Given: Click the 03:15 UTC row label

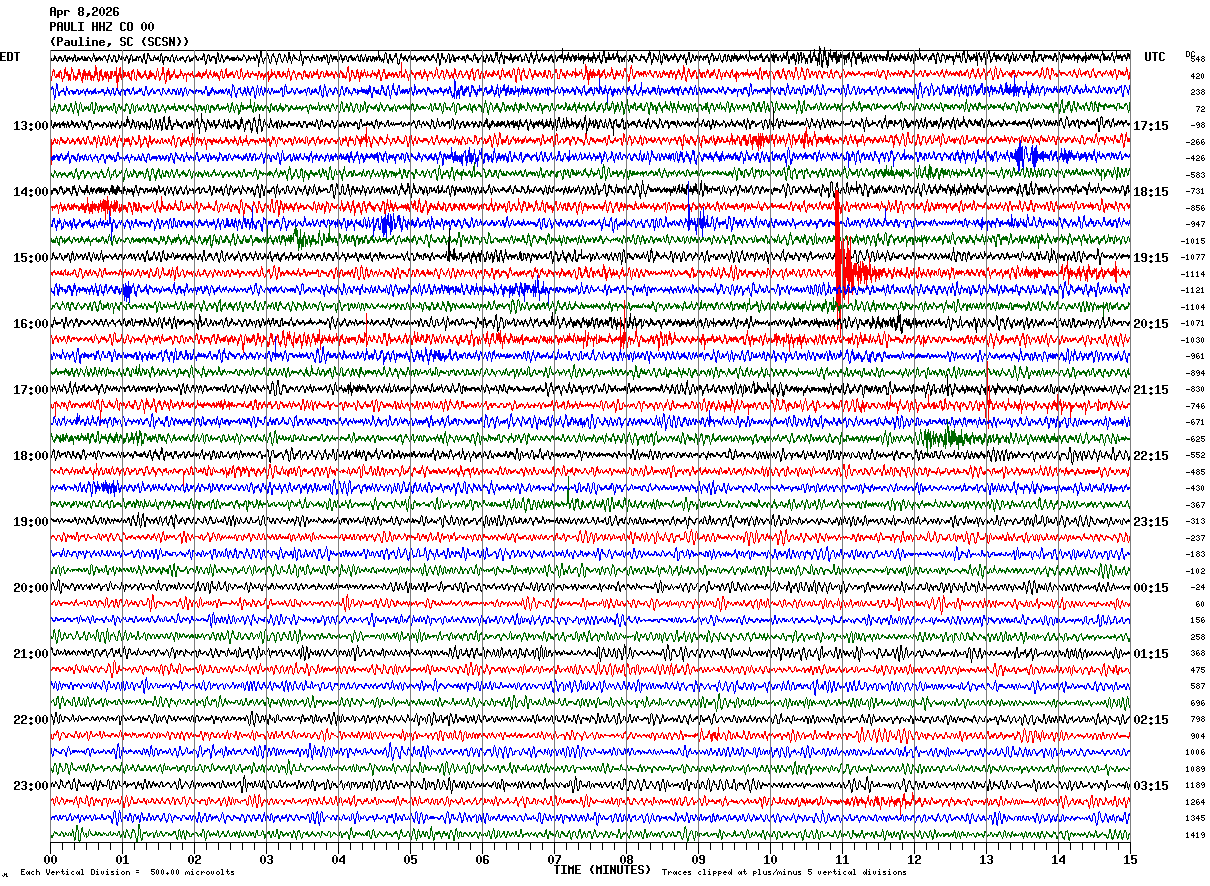Looking at the screenshot, I should pyautogui.click(x=1151, y=786).
